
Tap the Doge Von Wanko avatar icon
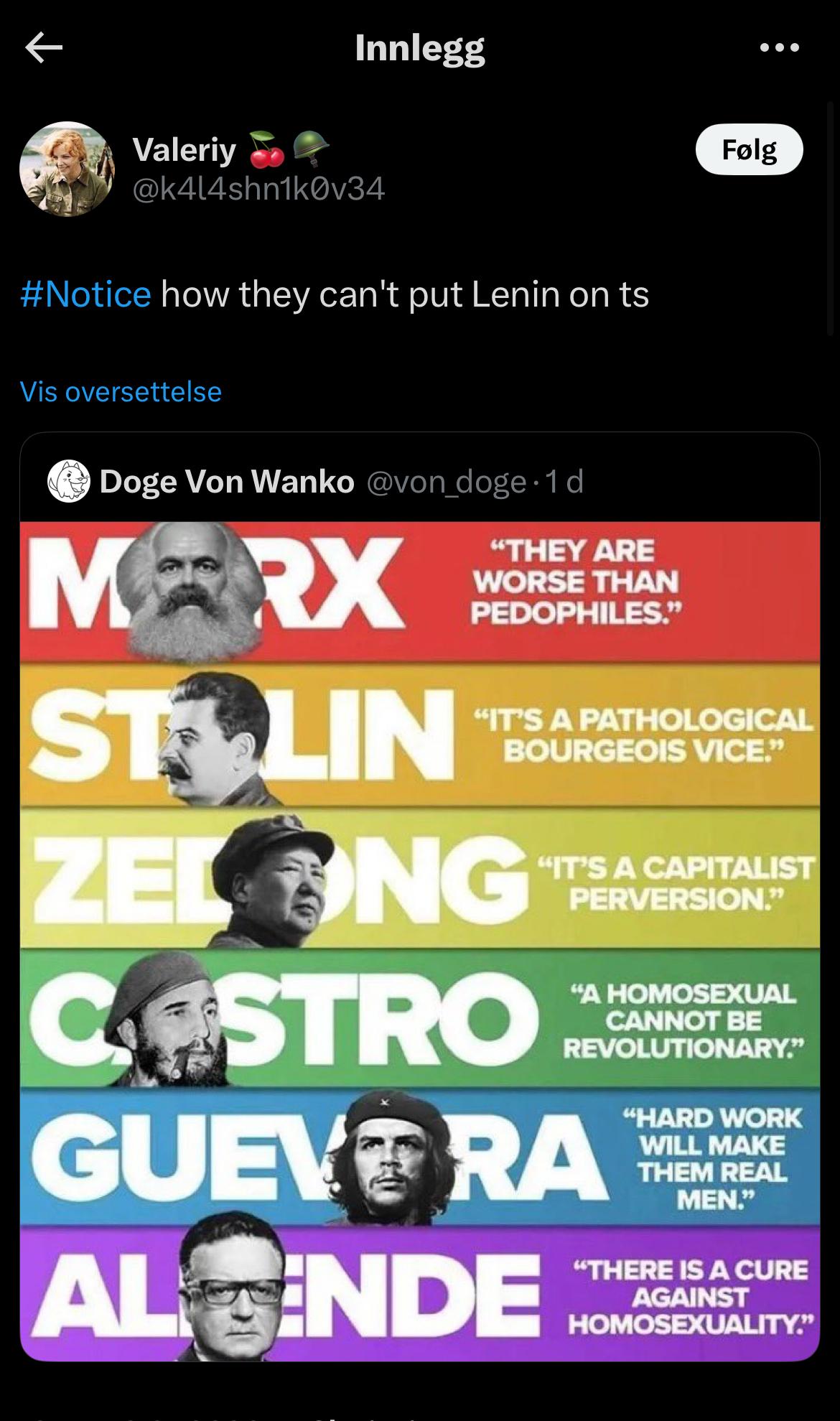68,481
